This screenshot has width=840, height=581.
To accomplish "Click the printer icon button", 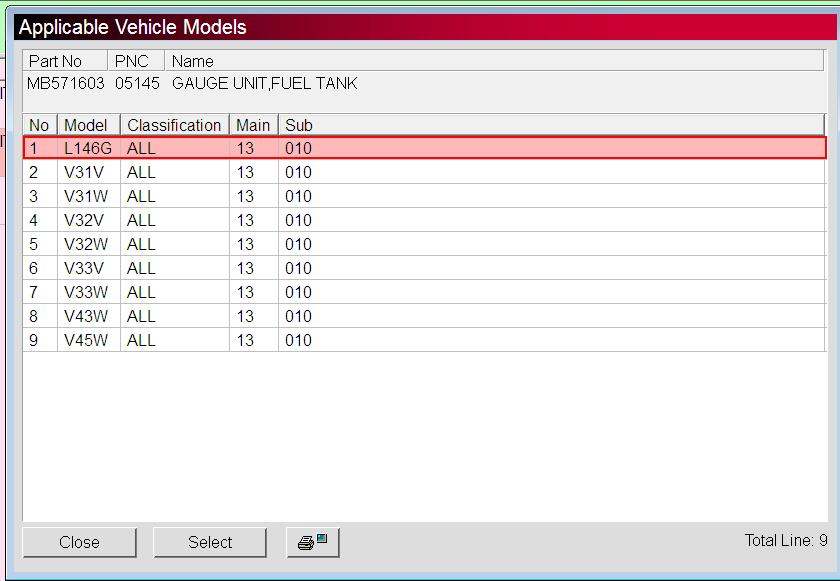I will coord(313,542).
